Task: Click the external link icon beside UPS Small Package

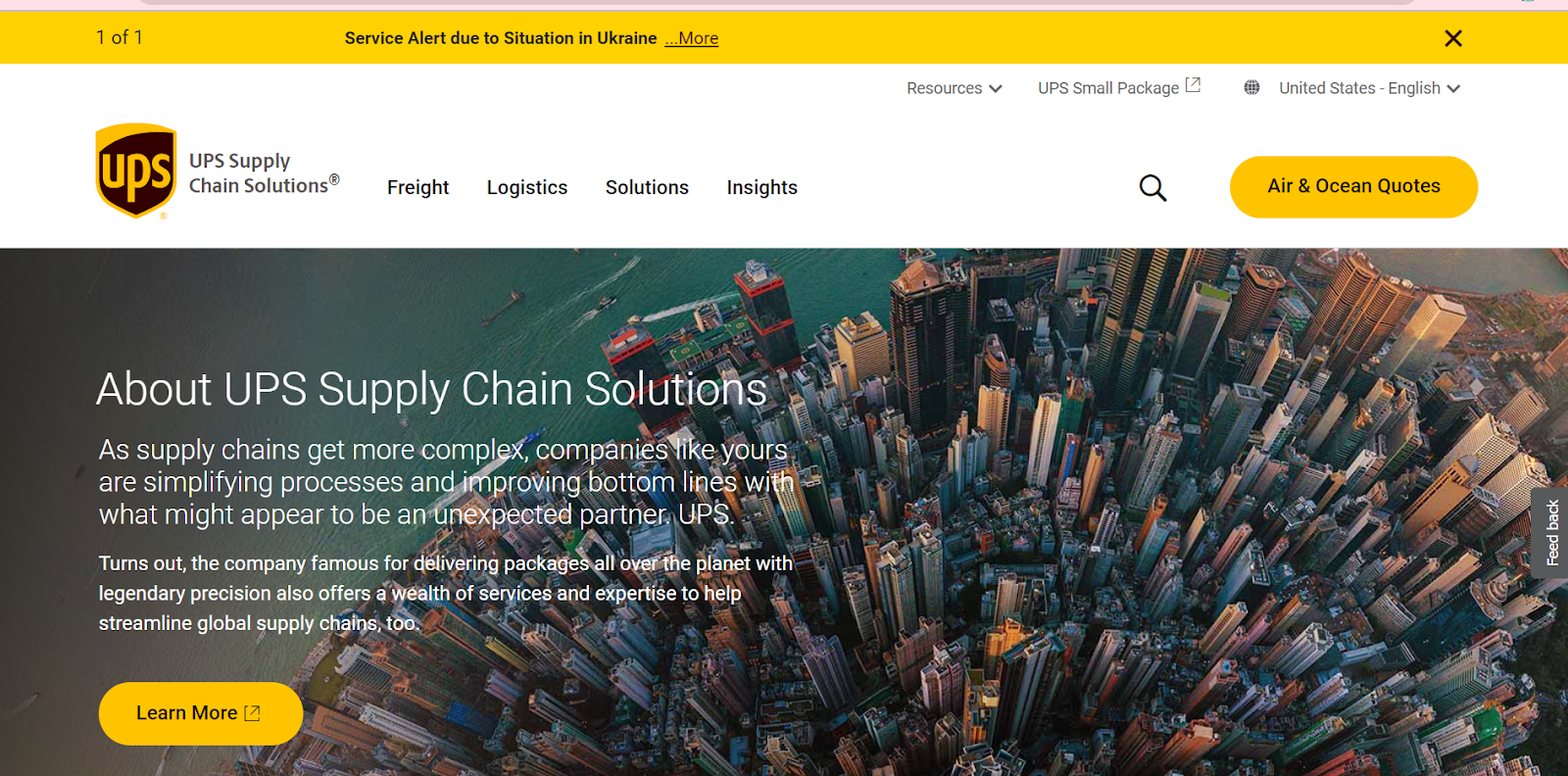Action: click(x=1193, y=85)
